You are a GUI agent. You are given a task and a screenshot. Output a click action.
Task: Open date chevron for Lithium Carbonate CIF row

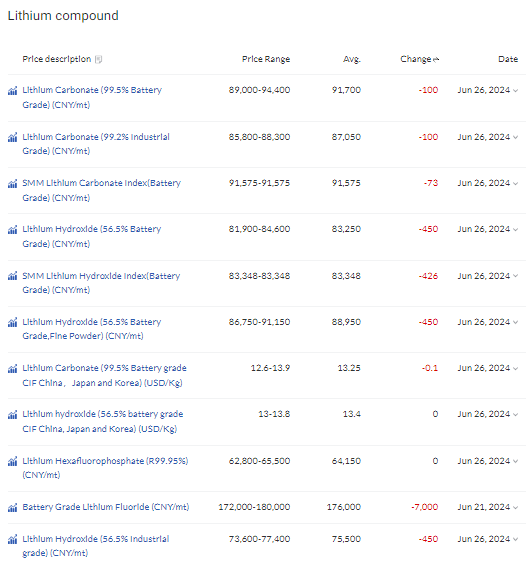(x=516, y=368)
